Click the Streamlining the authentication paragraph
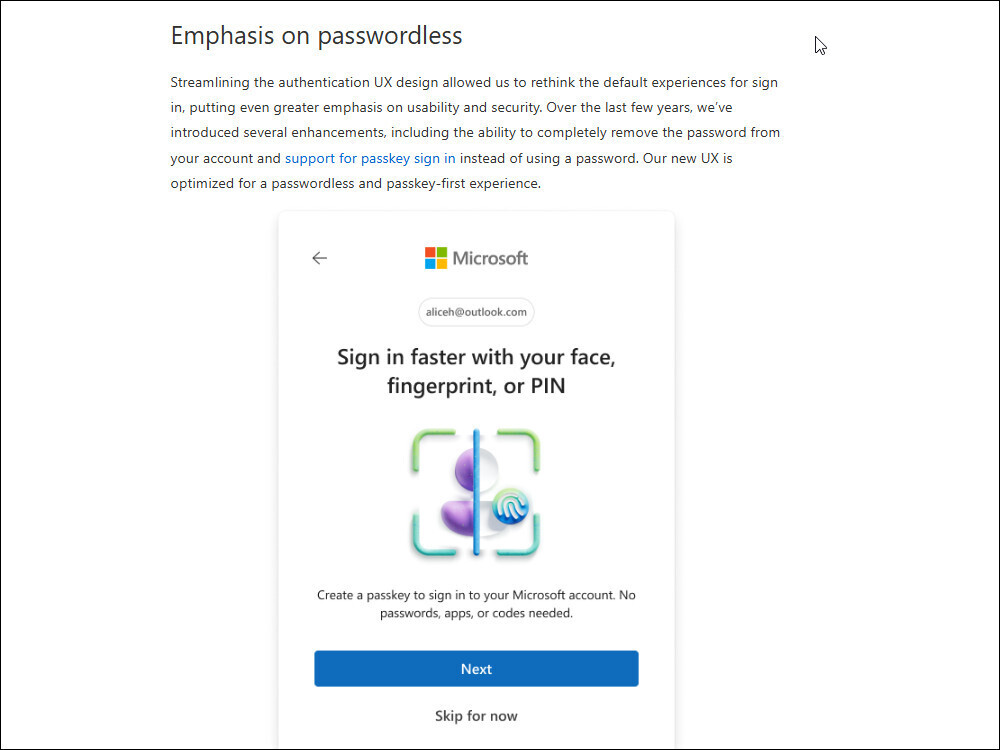This screenshot has width=1000, height=750. (475, 133)
